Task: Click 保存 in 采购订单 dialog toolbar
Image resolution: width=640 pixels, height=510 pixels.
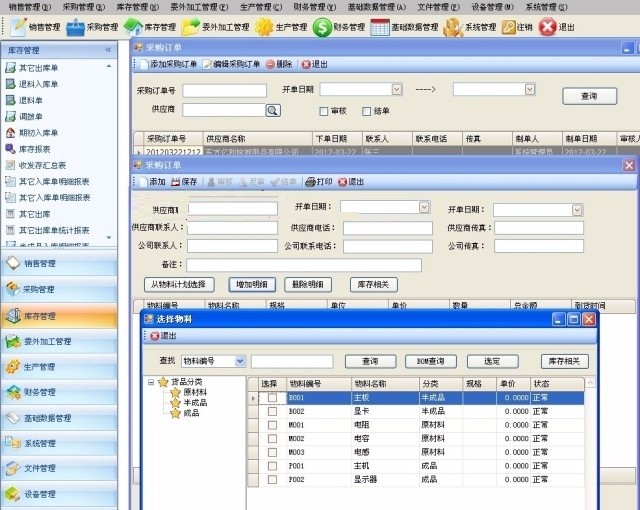Action: pos(184,182)
